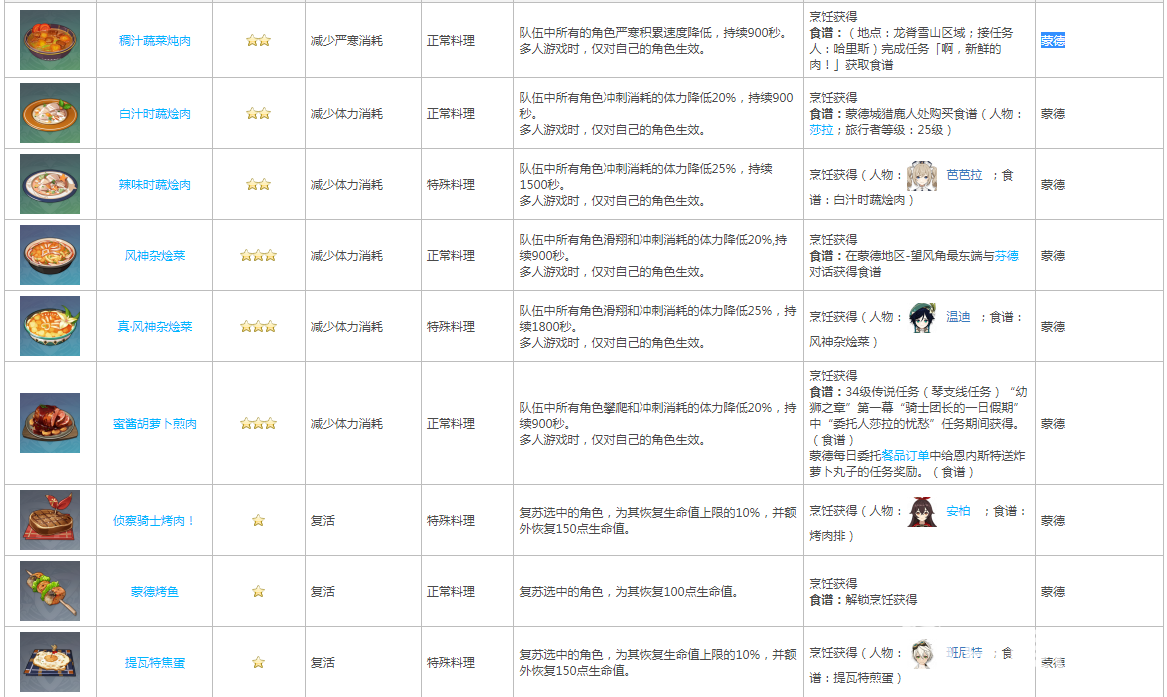Go to the 温迪 character link
The width and height of the screenshot is (1167, 697).
point(958,317)
